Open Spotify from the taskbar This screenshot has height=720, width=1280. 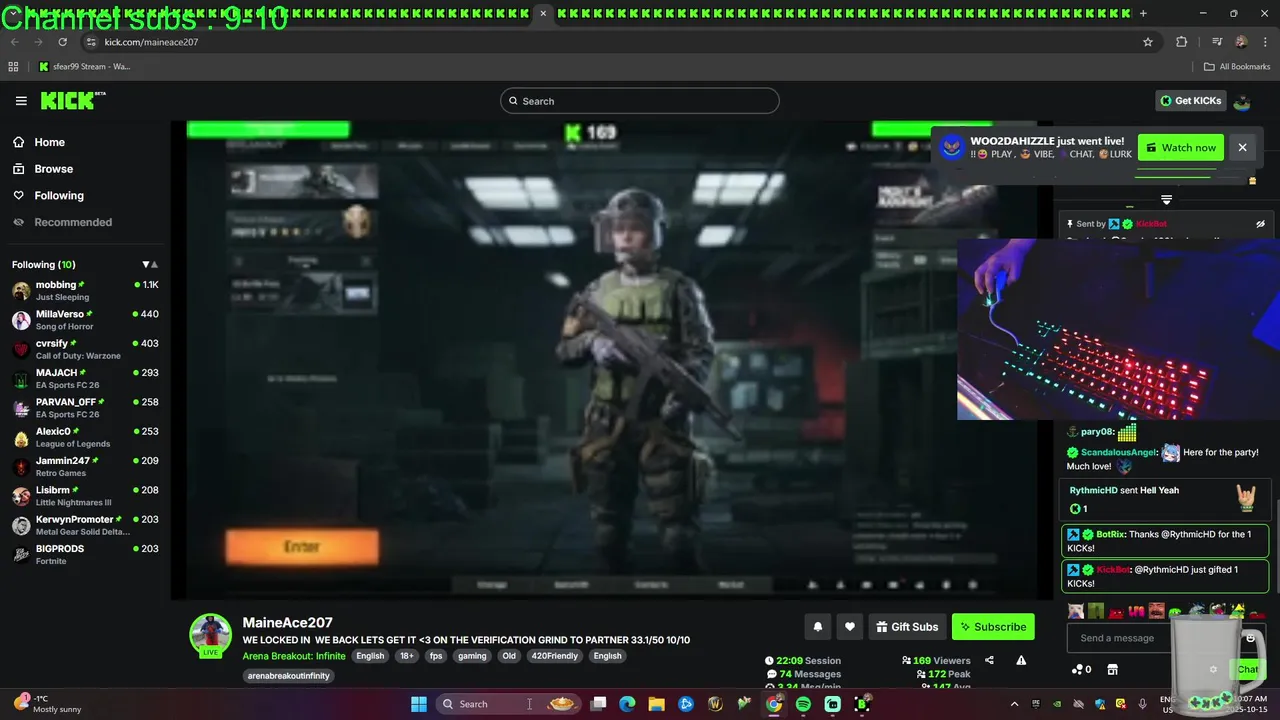pos(803,704)
